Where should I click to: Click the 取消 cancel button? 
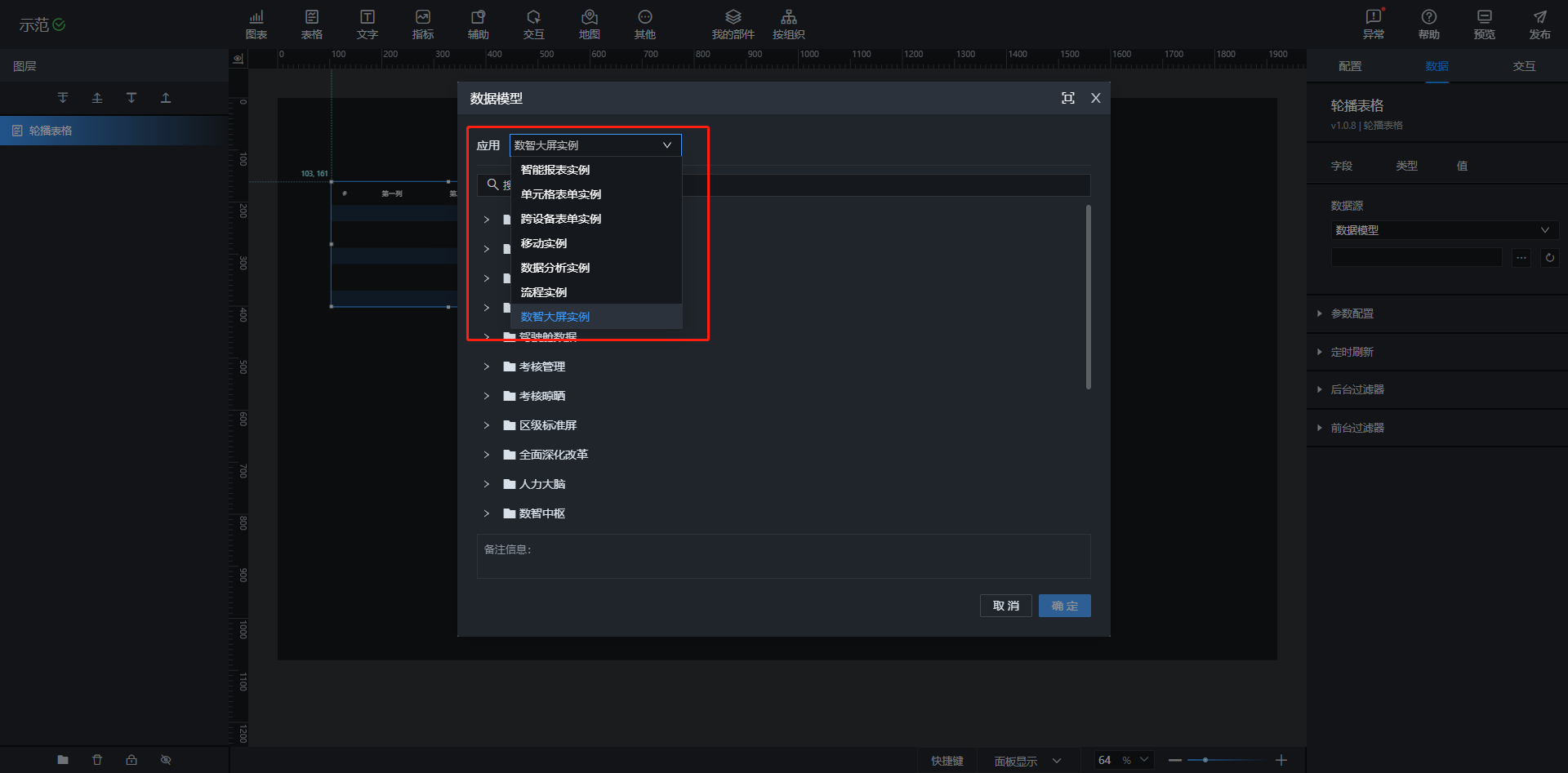tap(1005, 606)
